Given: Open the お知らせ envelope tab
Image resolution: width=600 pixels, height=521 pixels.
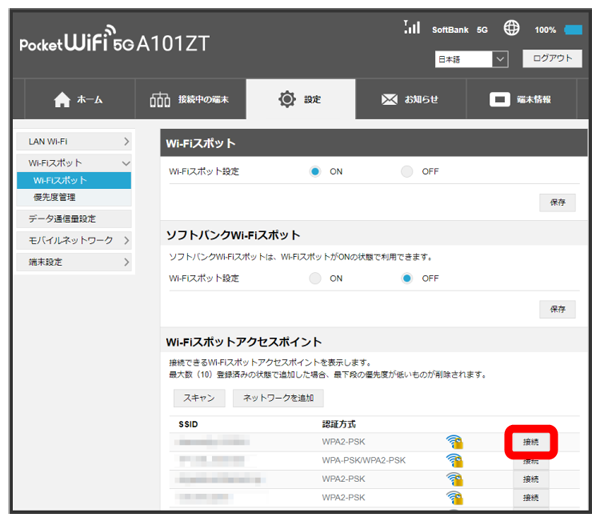Looking at the screenshot, I should pos(409,100).
